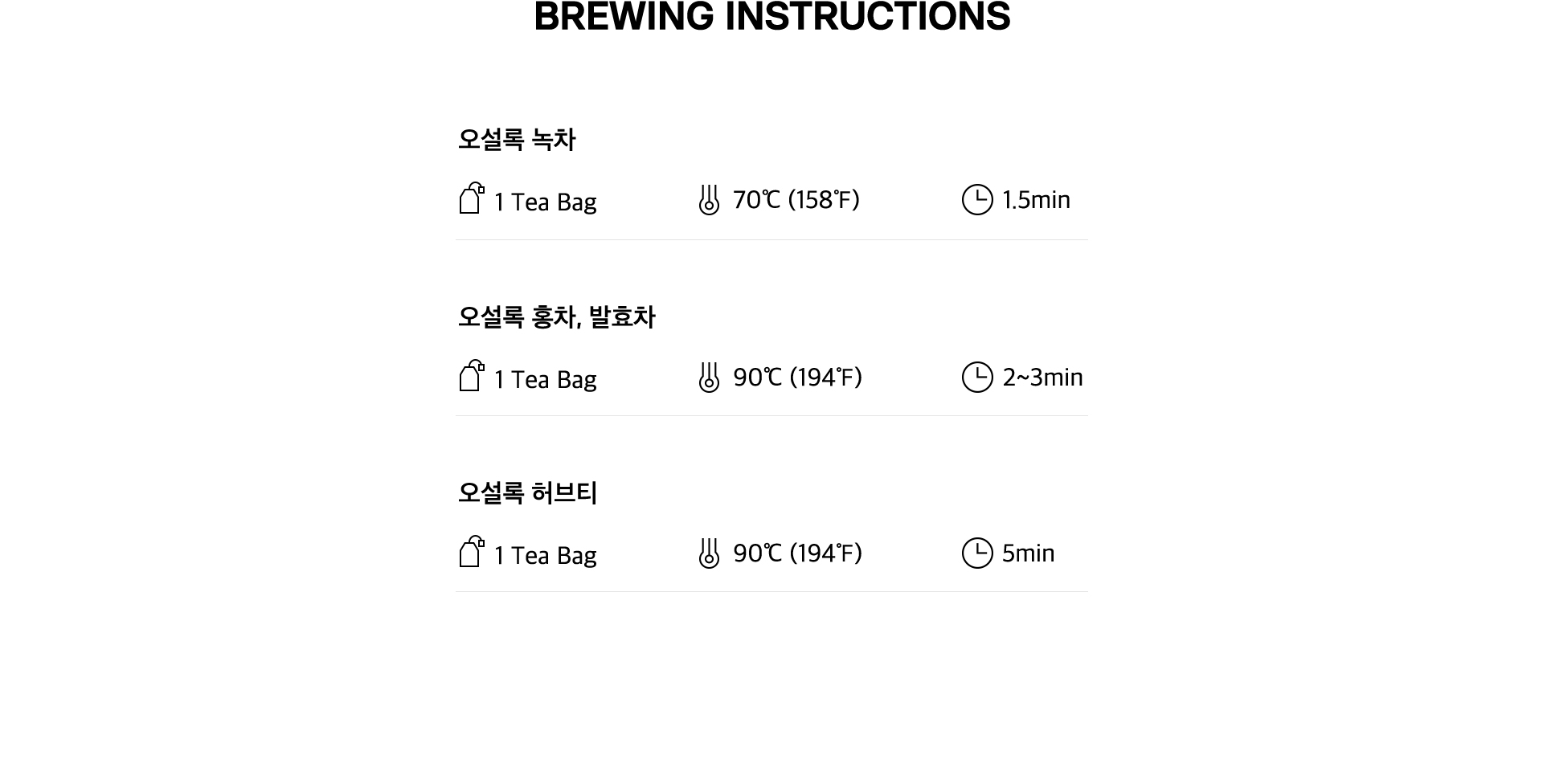Click 90℃ (194℉) in the black tea row
The image size is (1543, 784).
click(797, 377)
